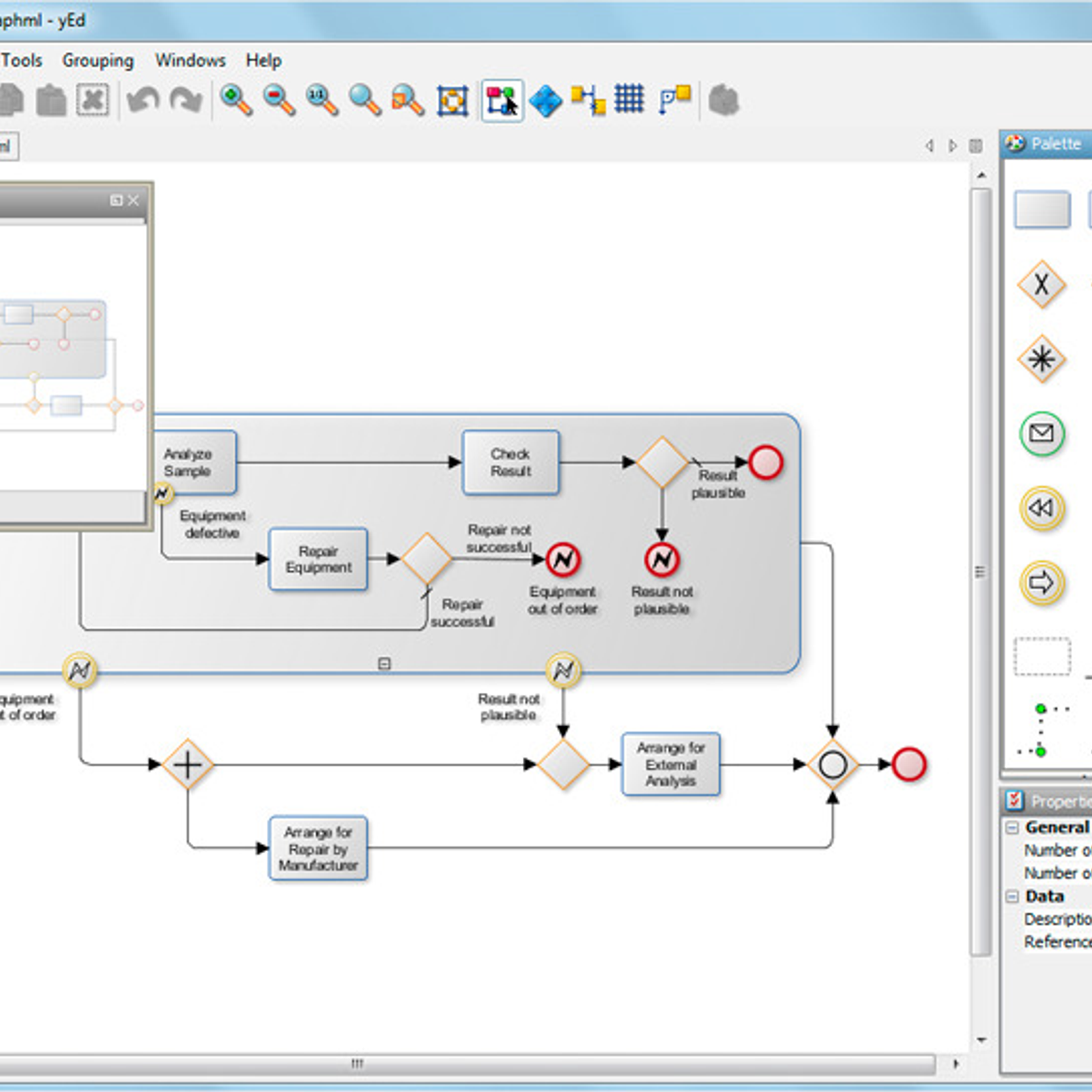The image size is (1092, 1092).
Task: Select the parallel gateway plus node
Action: pyautogui.click(x=188, y=764)
